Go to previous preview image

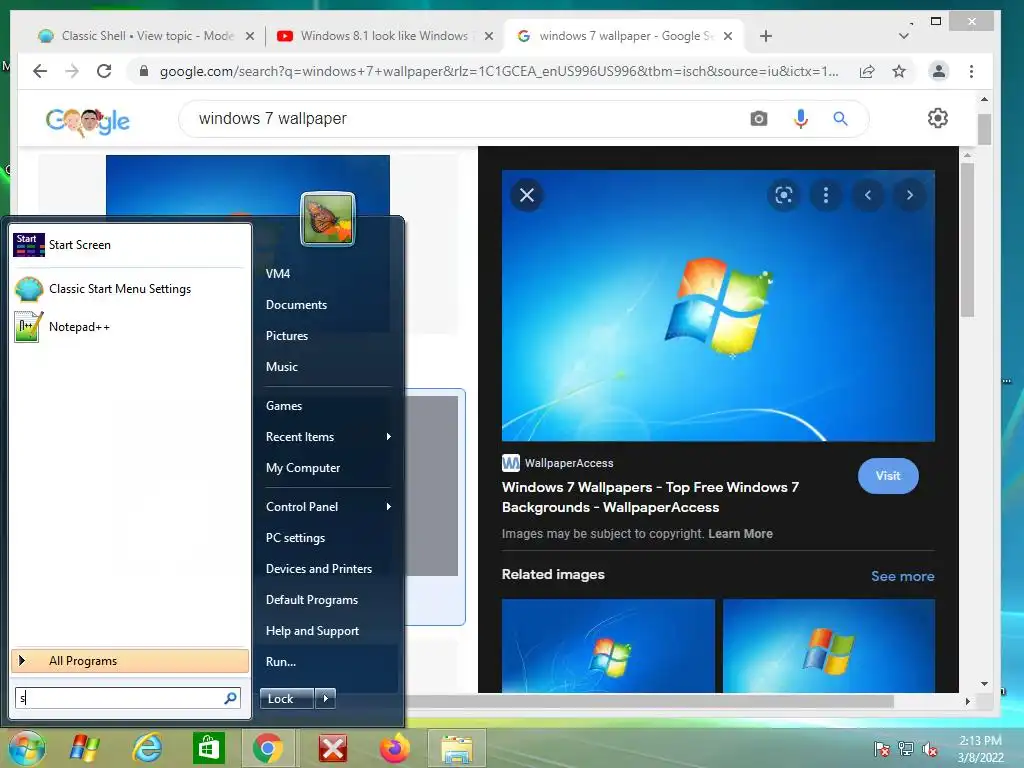click(868, 195)
